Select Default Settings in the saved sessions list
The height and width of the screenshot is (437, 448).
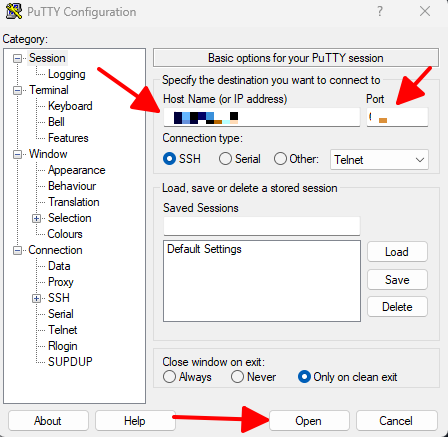point(204,249)
